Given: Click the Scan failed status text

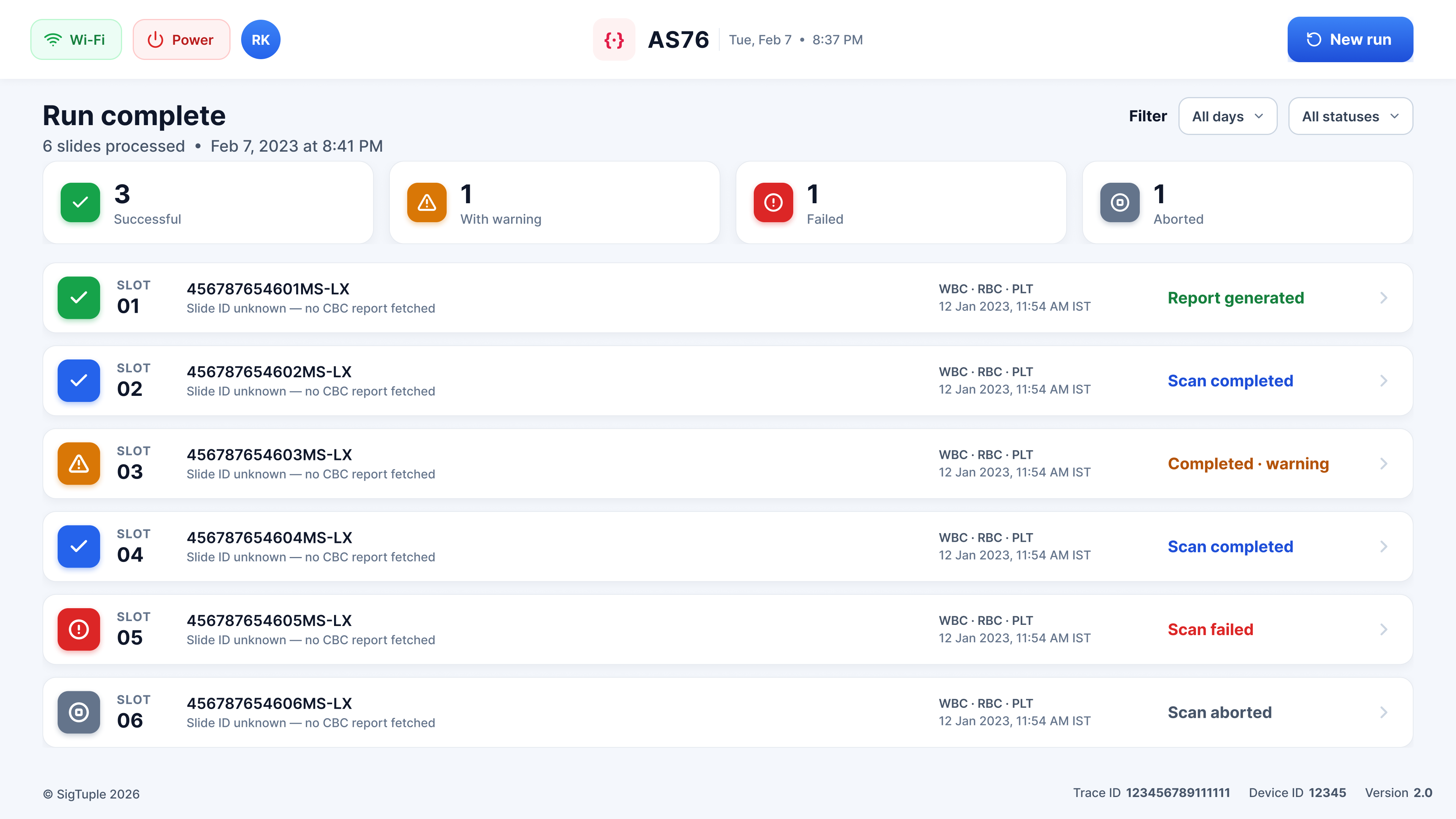Looking at the screenshot, I should 1210,629.
